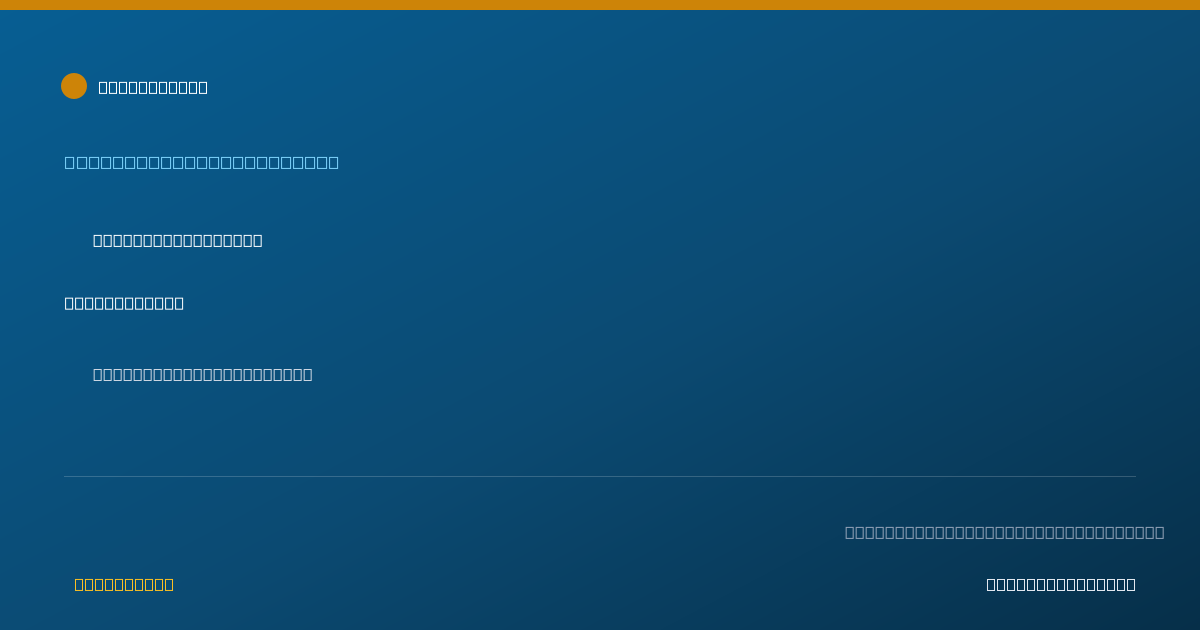Select the non-indented white subheading line
The height and width of the screenshot is (630, 1200).
pos(124,303)
